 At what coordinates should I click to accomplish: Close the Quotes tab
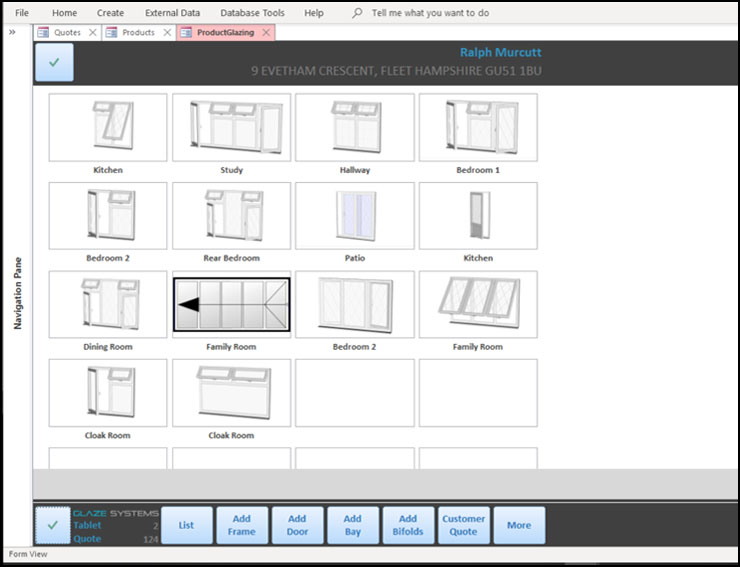93,32
